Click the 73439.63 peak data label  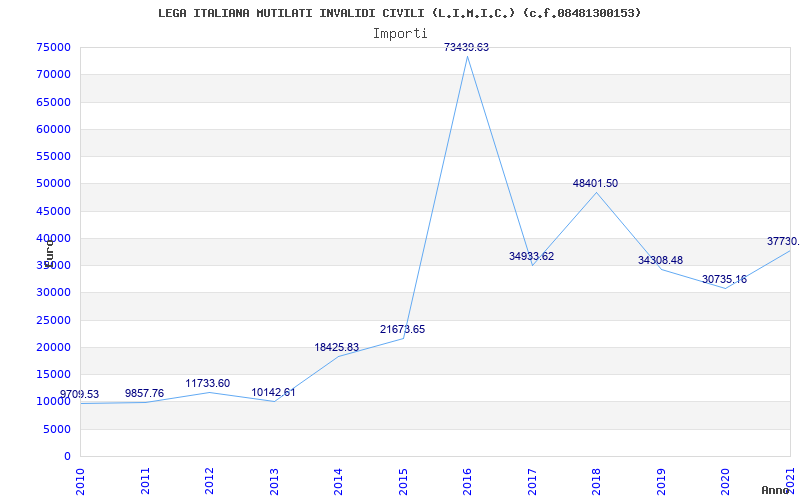tap(466, 47)
